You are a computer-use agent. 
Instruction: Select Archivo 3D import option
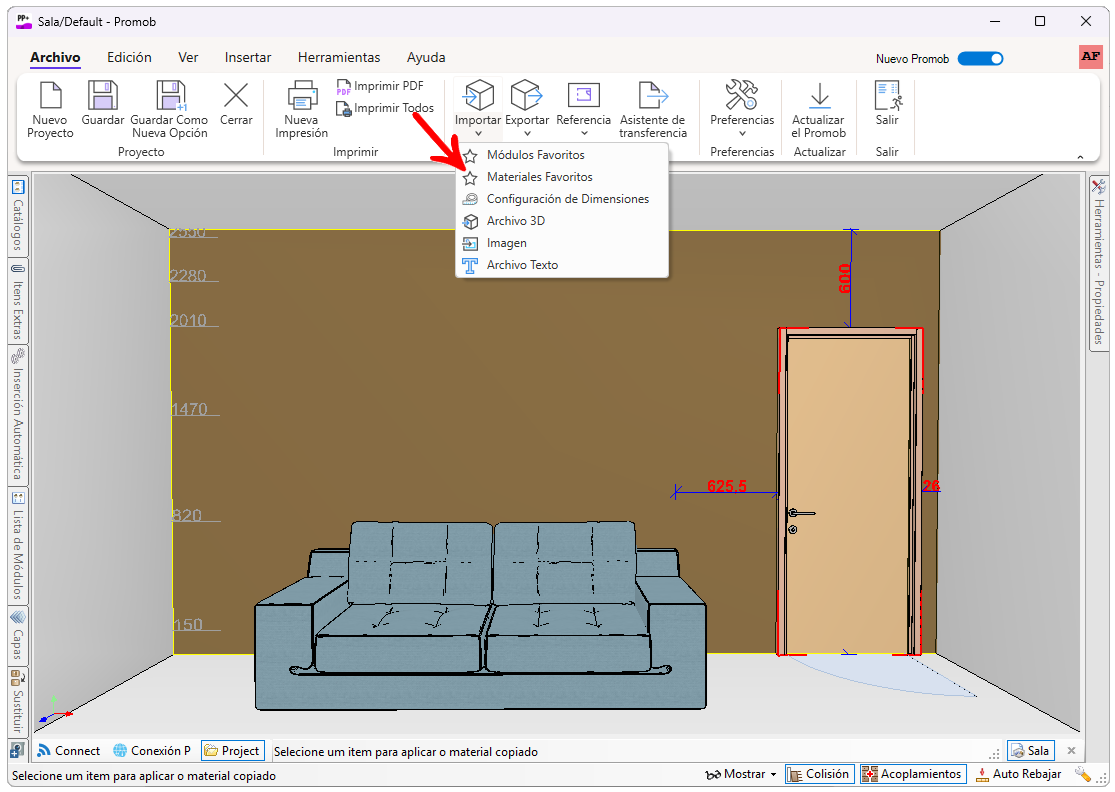(515, 221)
